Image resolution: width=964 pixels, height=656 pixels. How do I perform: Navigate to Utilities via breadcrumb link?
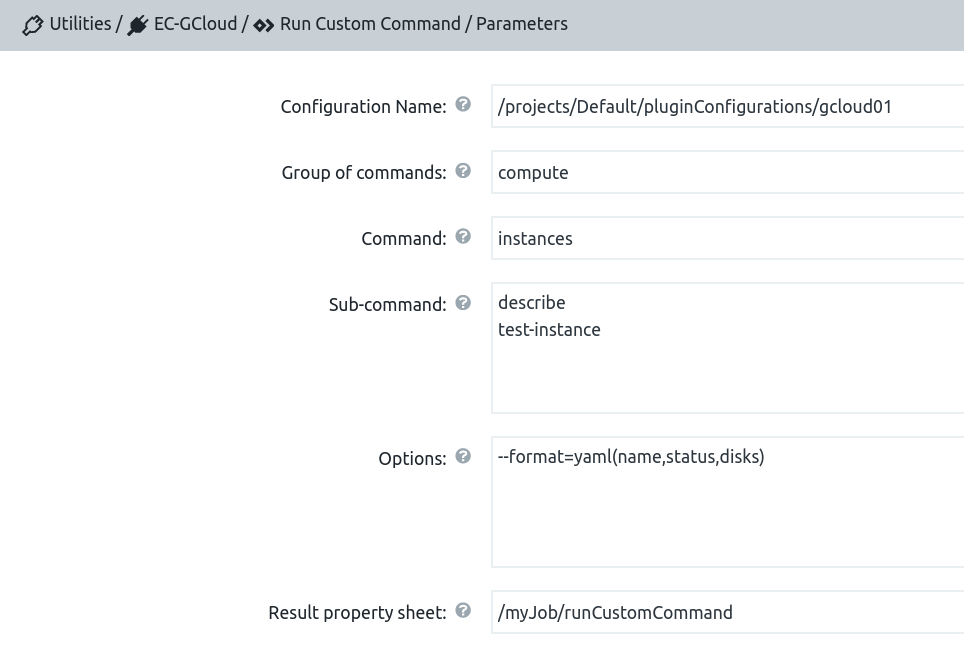click(x=80, y=23)
